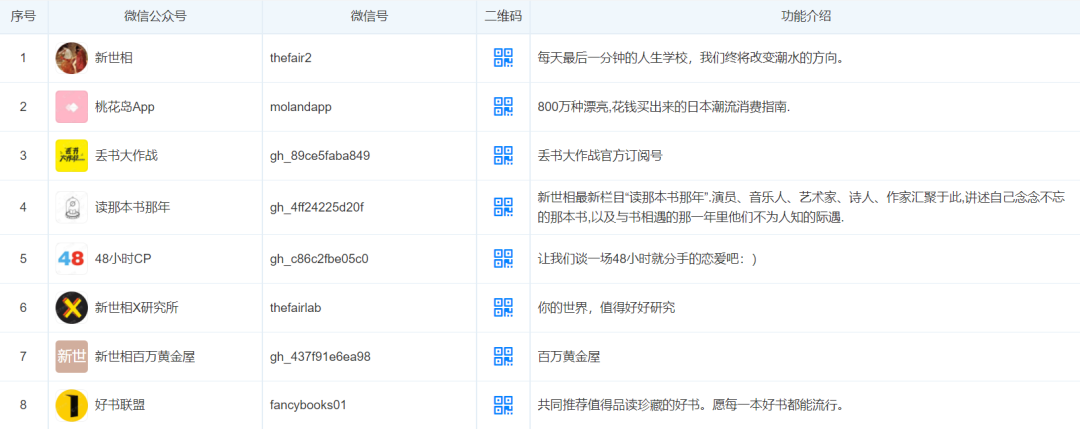Click the QR code icon for 新世相百万黄金屋
The image size is (1080, 429).
(x=503, y=356)
